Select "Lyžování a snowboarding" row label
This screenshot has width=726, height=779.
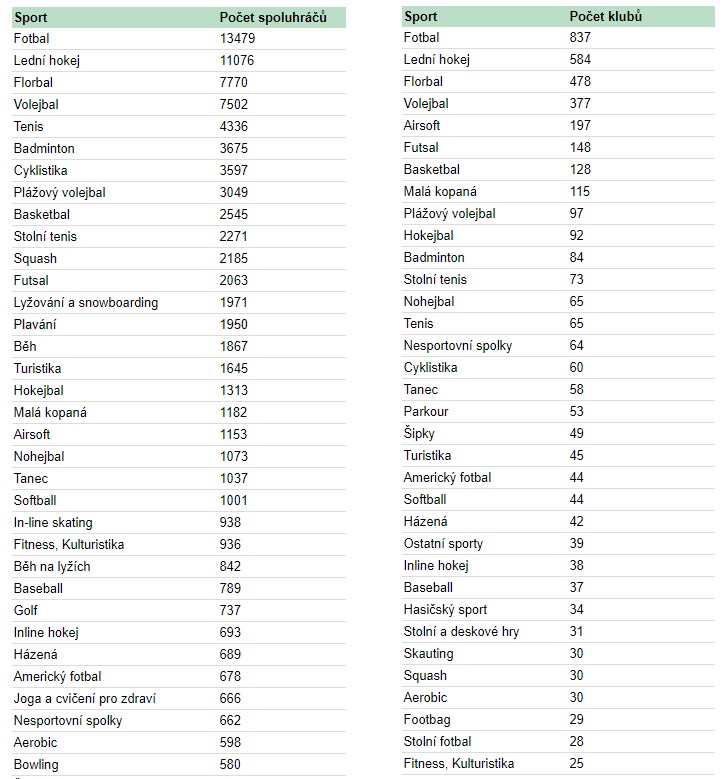(86, 302)
